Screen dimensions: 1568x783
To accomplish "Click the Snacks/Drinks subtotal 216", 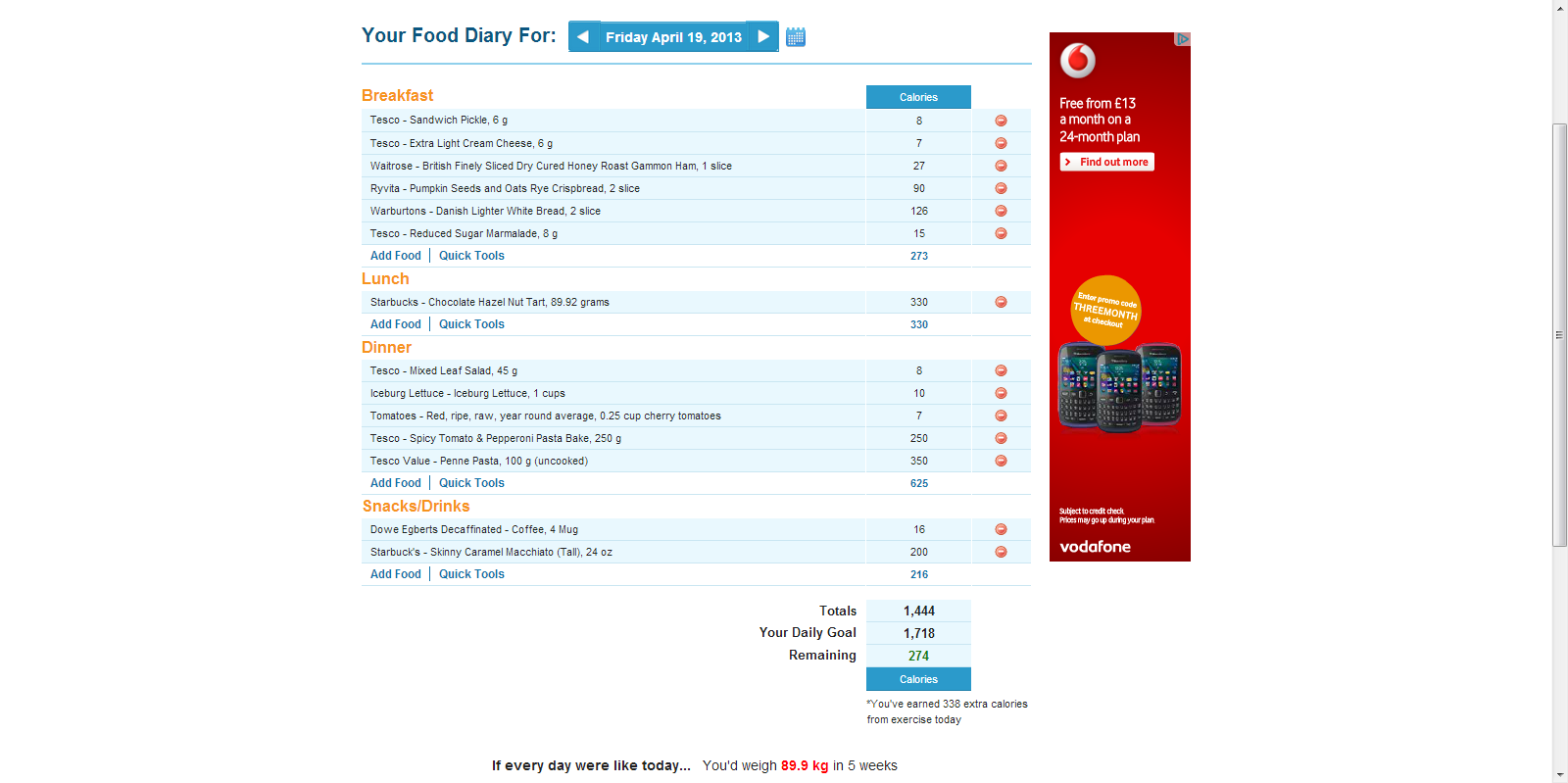I will pos(918,574).
